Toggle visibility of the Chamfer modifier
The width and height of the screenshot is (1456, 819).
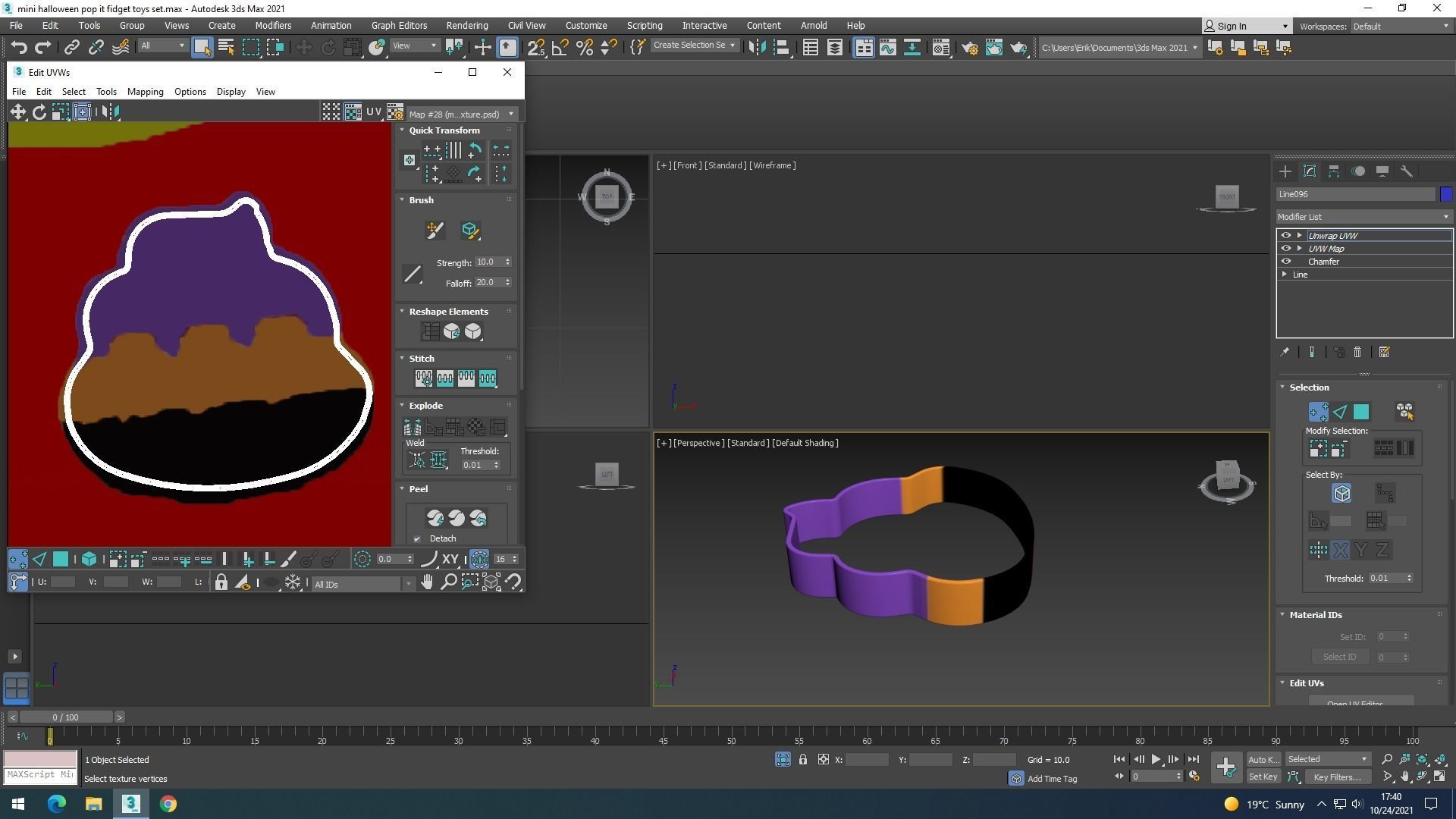(x=1285, y=262)
